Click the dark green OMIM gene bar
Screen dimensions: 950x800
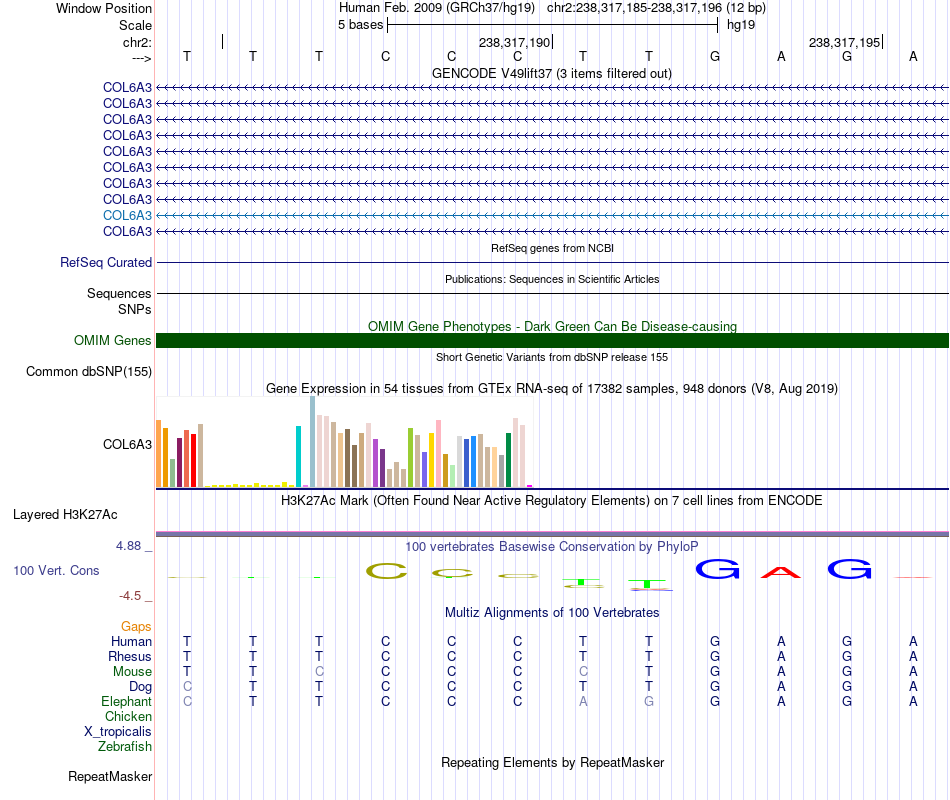552,341
